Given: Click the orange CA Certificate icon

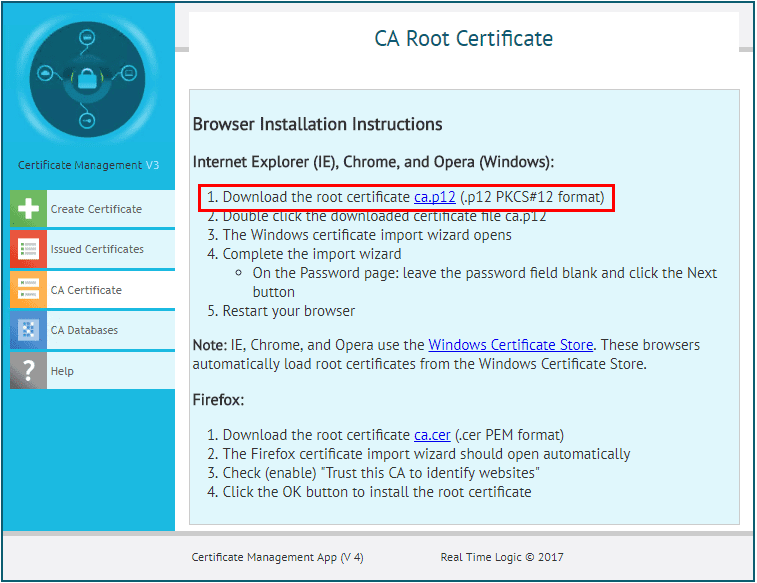Looking at the screenshot, I should [x=28, y=290].
